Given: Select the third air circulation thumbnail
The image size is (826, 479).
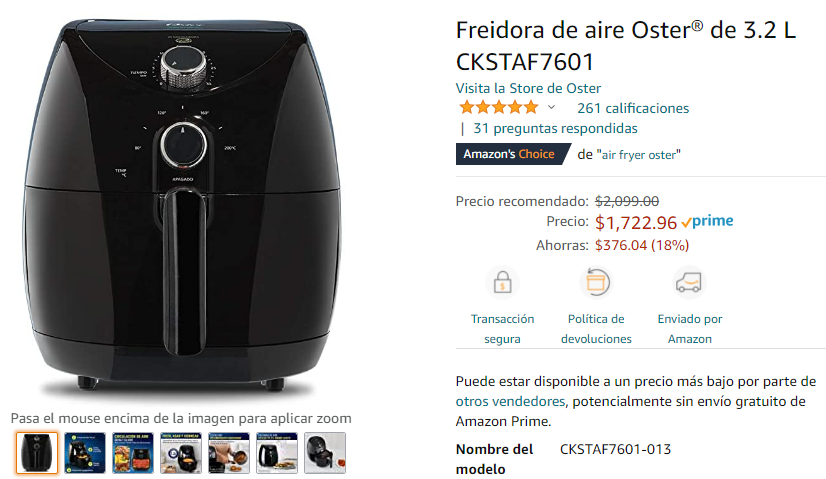Looking at the screenshot, I should click(133, 453).
